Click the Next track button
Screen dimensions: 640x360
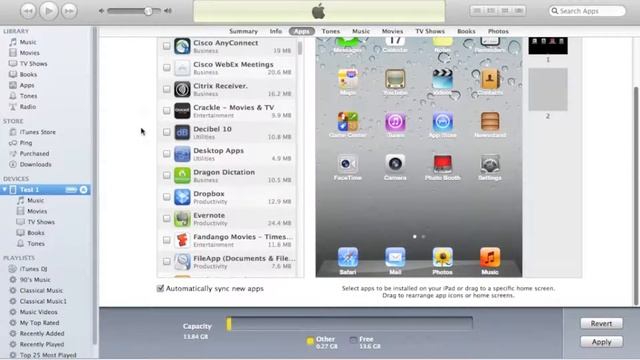pyautogui.click(x=69, y=11)
